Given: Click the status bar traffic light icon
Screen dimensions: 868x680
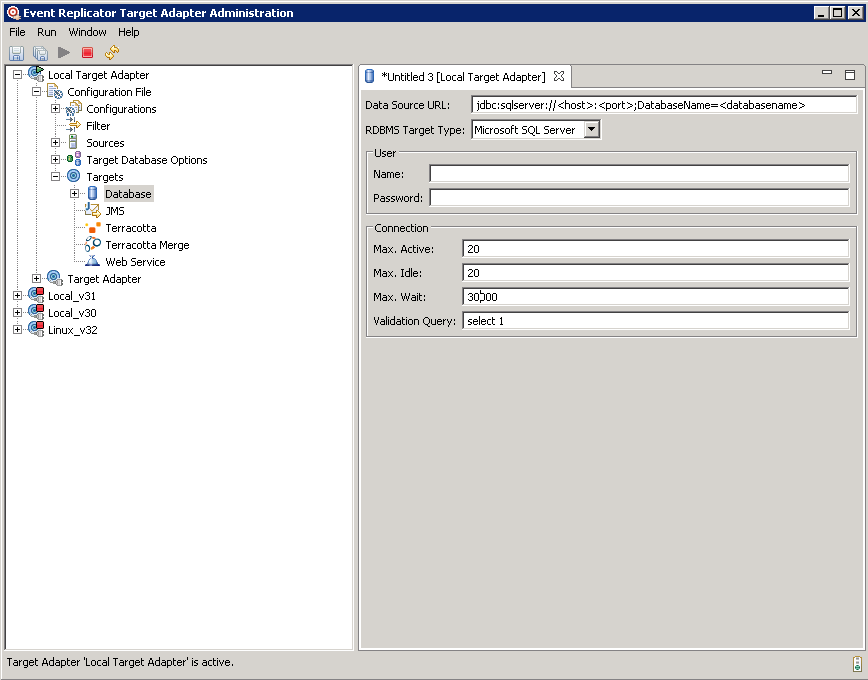Looking at the screenshot, I should click(x=856, y=663).
